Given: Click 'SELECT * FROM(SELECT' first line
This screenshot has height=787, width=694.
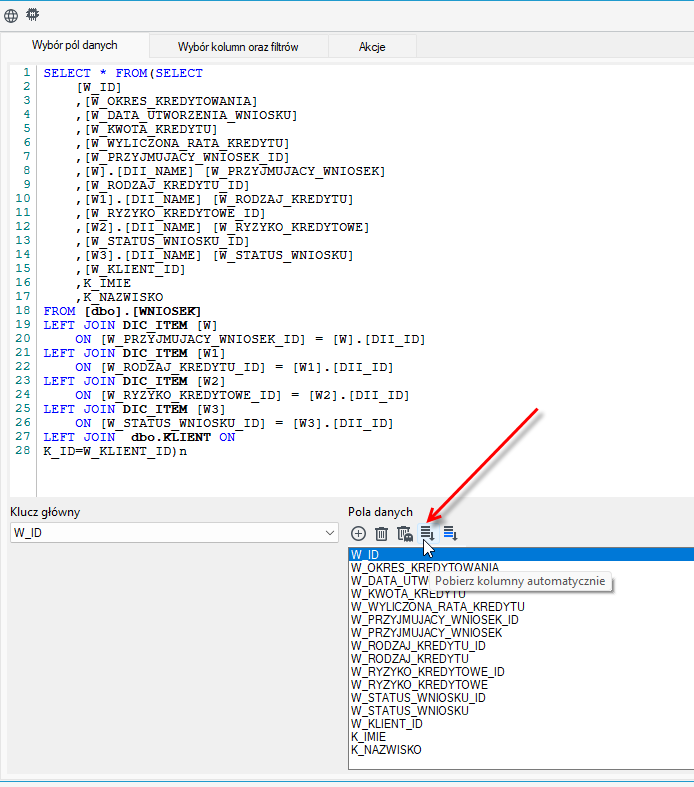Looking at the screenshot, I should pos(123,73).
